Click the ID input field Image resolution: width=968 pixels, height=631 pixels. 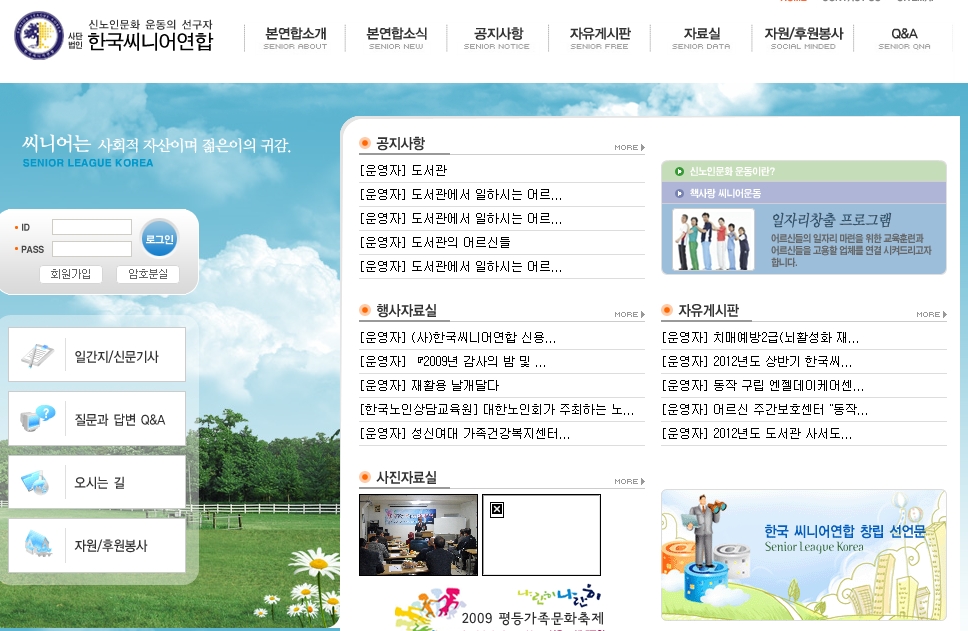(x=92, y=227)
